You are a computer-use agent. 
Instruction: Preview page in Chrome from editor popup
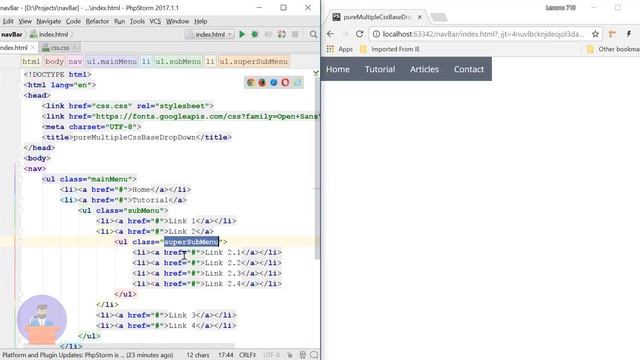tap(251, 82)
